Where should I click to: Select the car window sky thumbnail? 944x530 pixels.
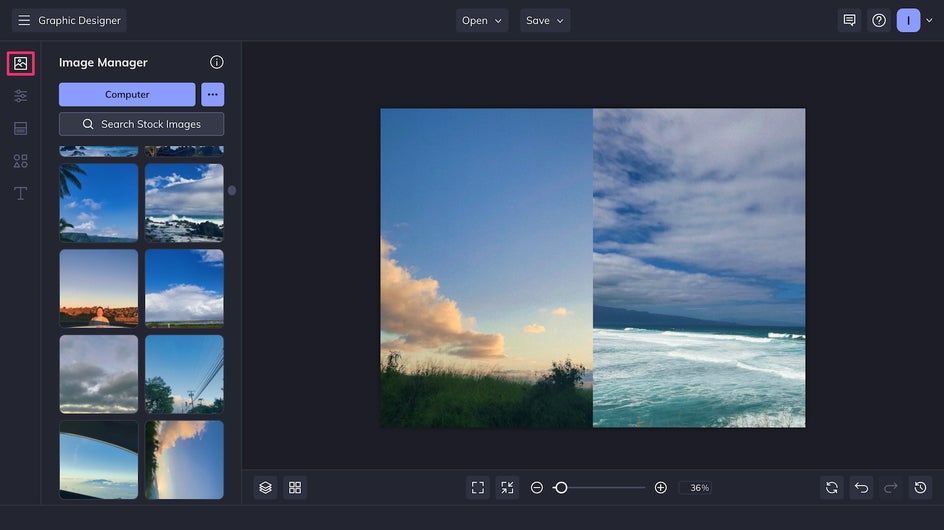tap(99, 460)
